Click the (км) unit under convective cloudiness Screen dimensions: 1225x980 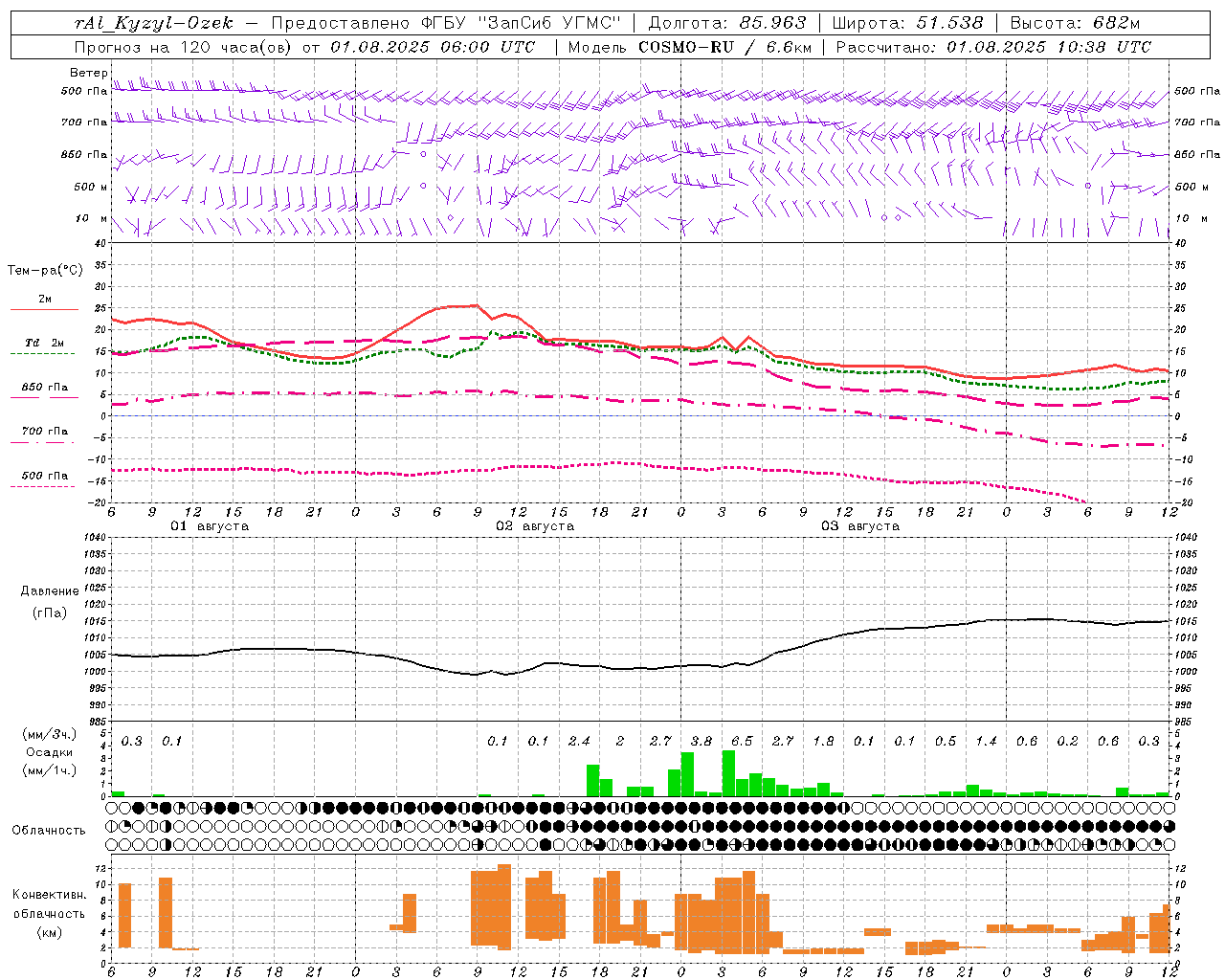(49, 933)
